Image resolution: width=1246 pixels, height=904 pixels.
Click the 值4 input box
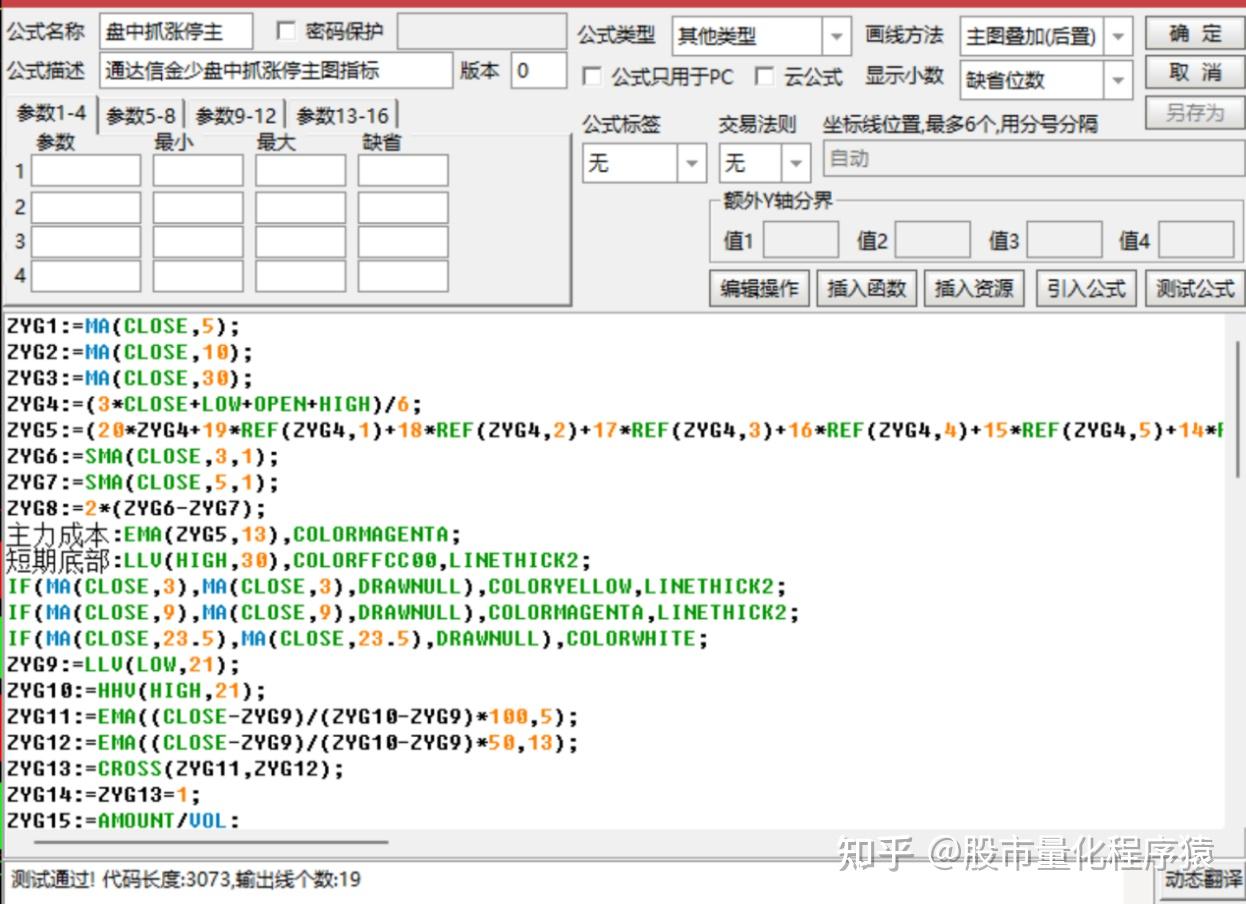coord(1196,240)
